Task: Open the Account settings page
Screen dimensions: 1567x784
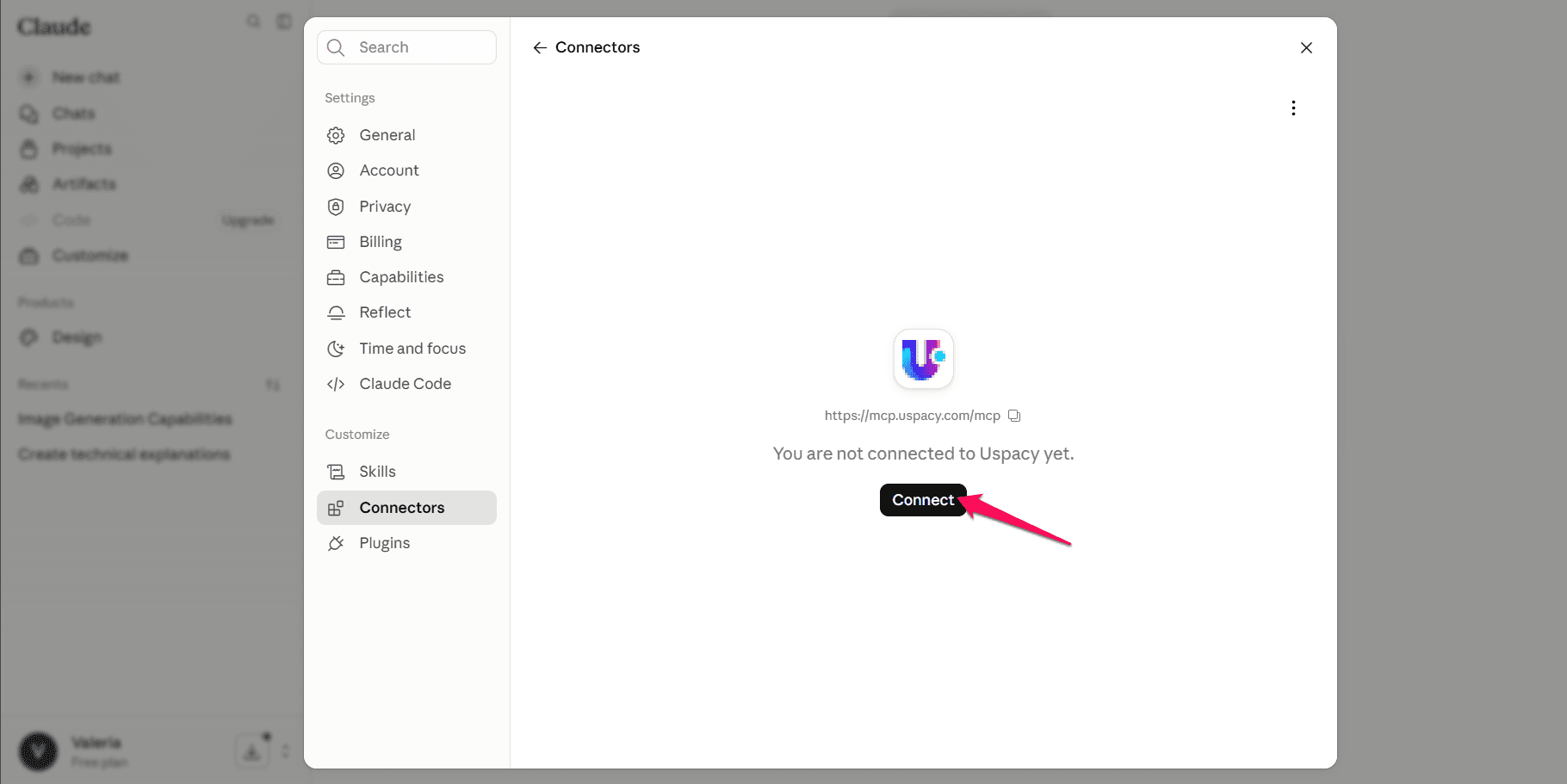Action: pos(406,170)
